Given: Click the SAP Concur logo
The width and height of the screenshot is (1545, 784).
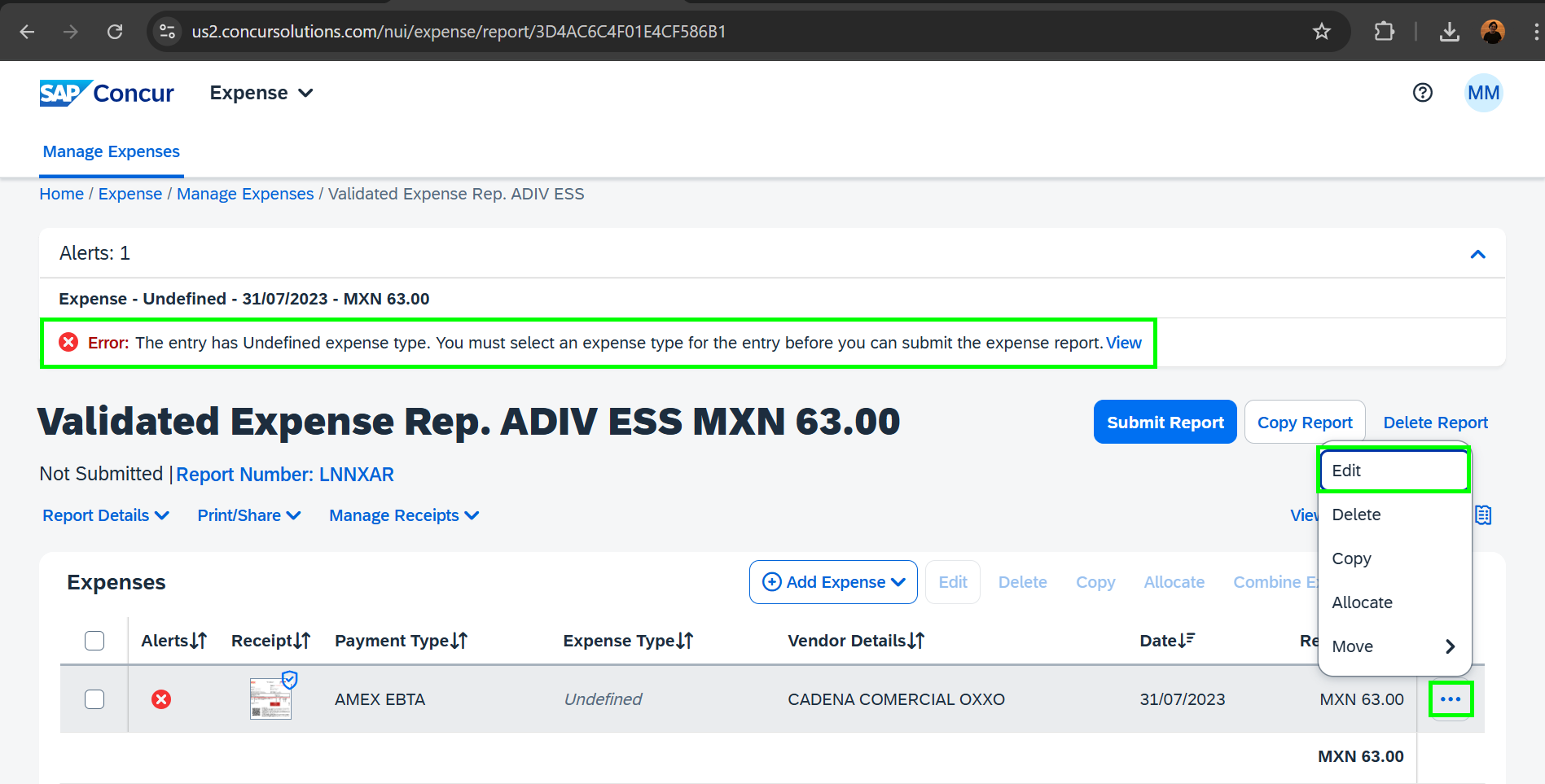Looking at the screenshot, I should (x=107, y=93).
